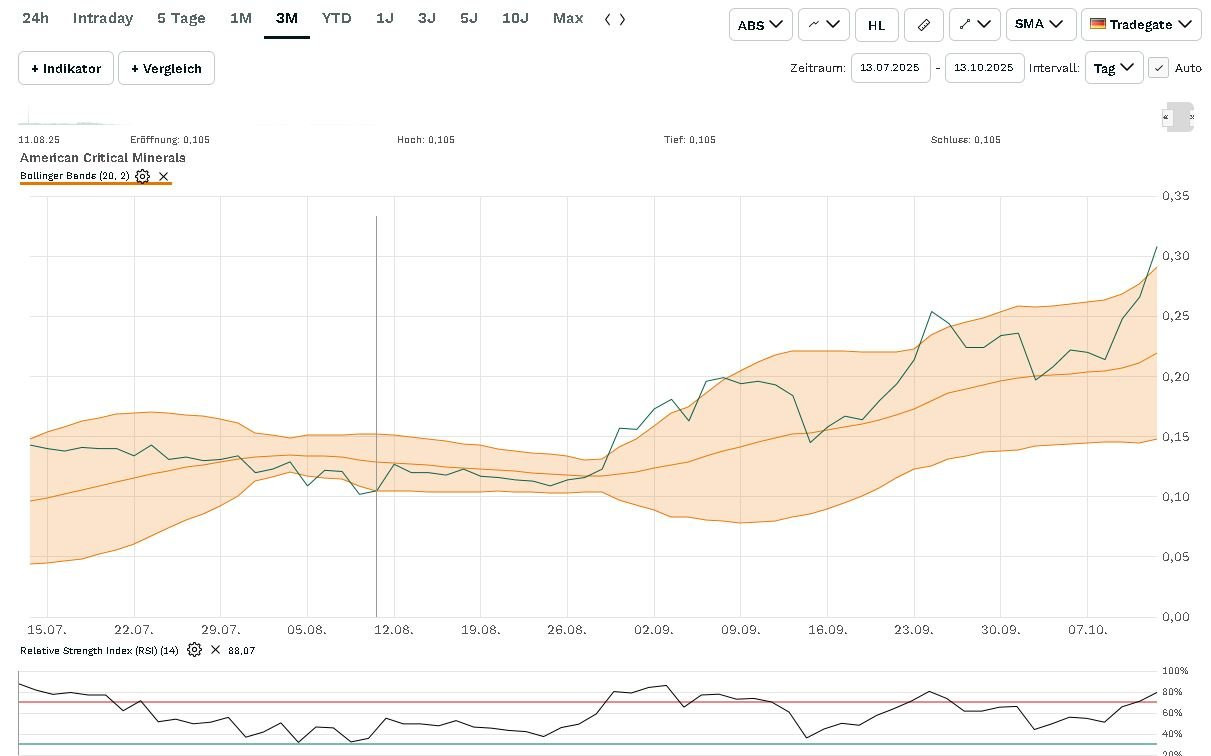Open the line drawing tool menu
This screenshot has height=756, width=1211.
point(974,25)
